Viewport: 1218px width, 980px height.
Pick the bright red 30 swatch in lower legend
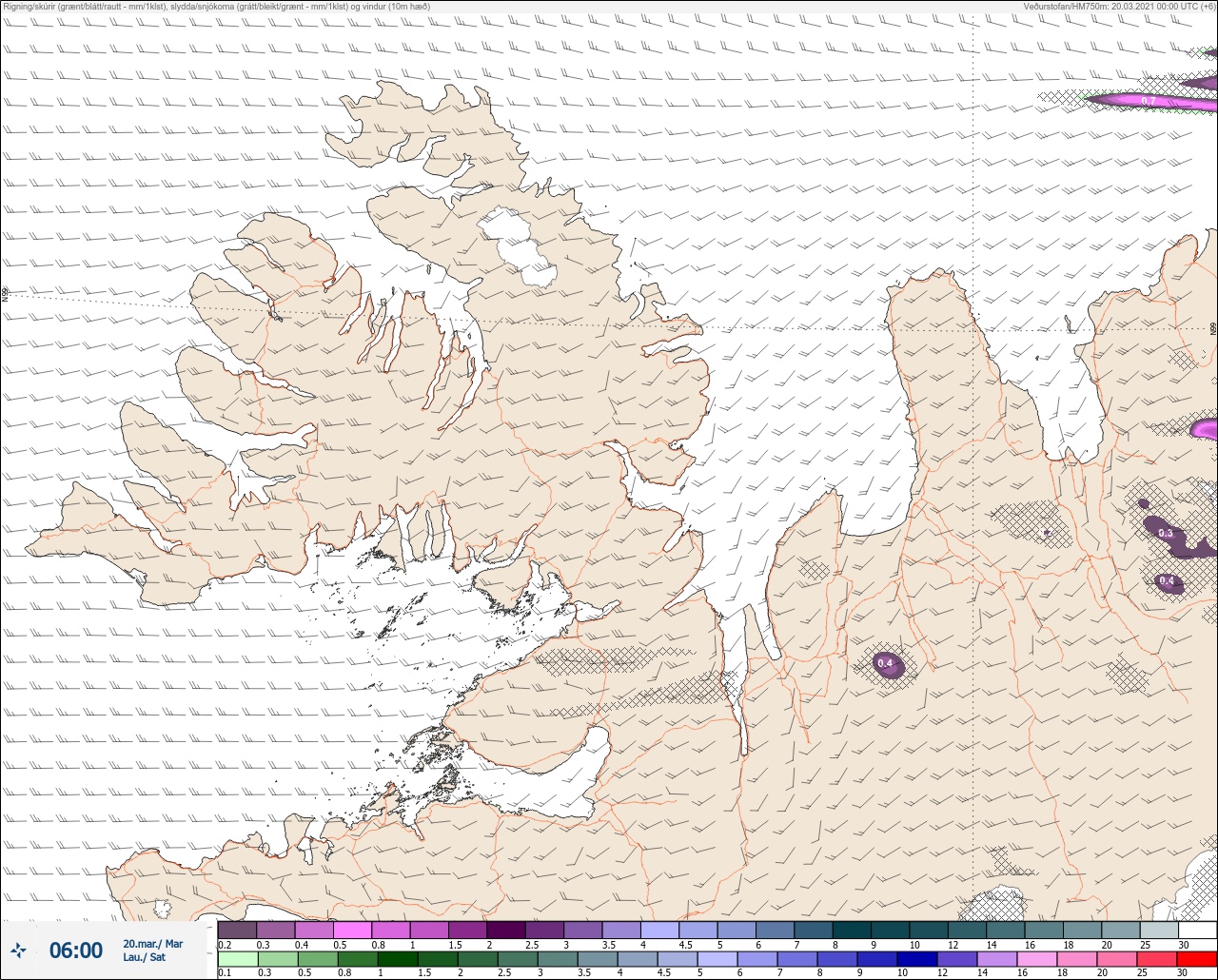click(x=1196, y=959)
